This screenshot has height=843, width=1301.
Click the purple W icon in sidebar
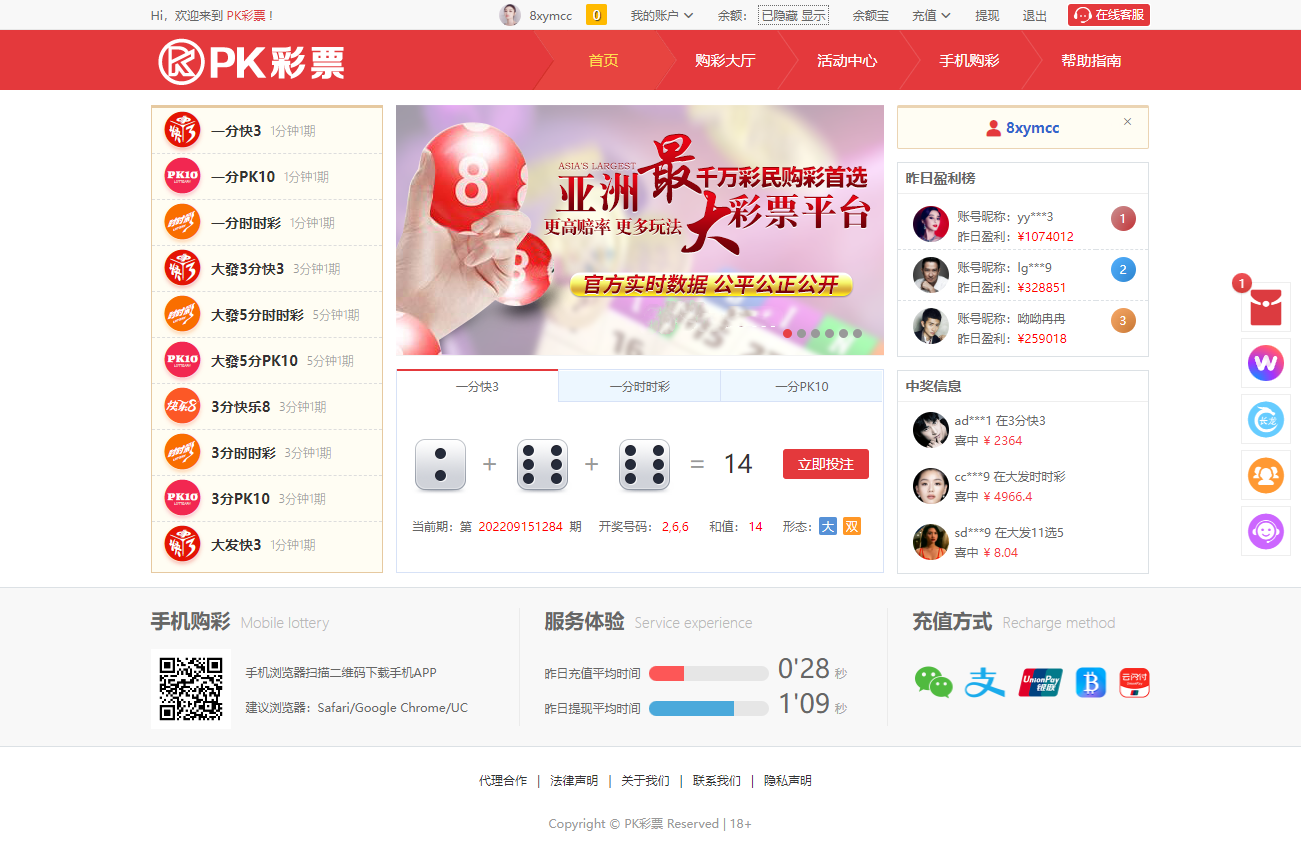[x=1265, y=363]
